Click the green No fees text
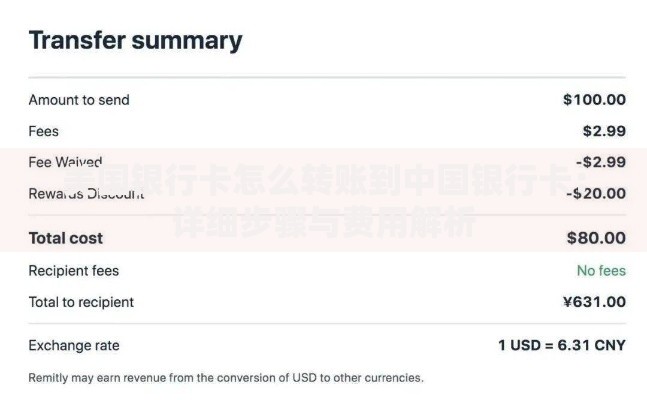Screen dimensions: 647x400 [x=601, y=271]
